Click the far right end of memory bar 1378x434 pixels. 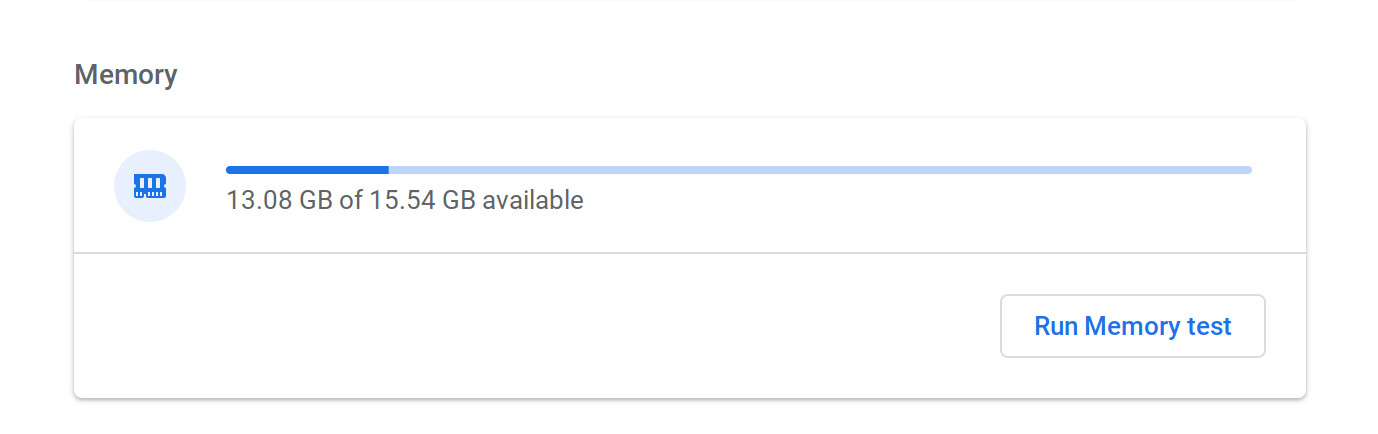tap(1249, 170)
